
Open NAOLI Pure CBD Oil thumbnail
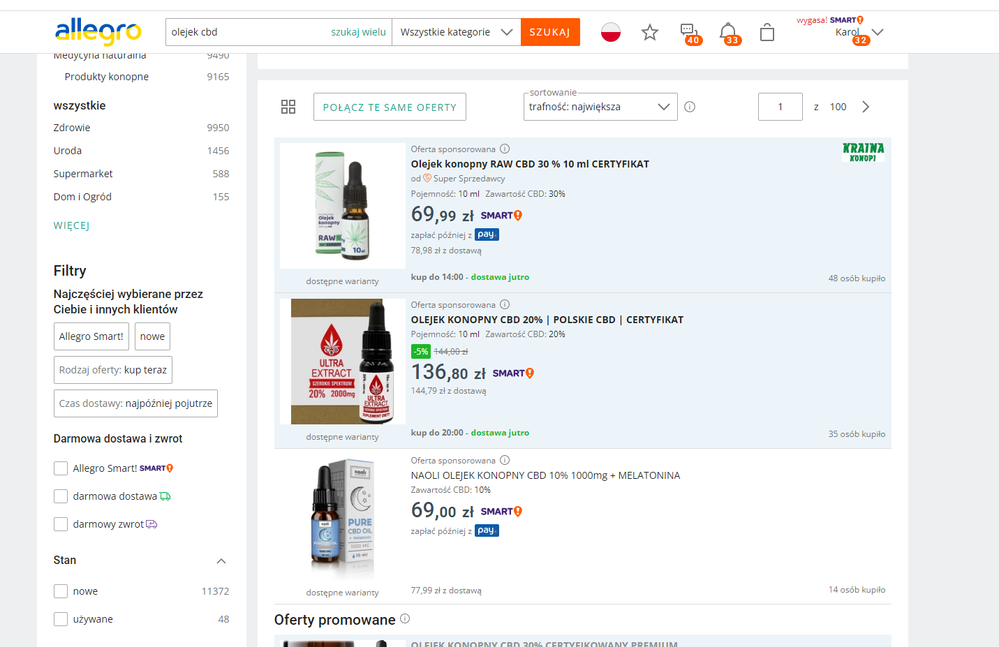click(x=342, y=516)
